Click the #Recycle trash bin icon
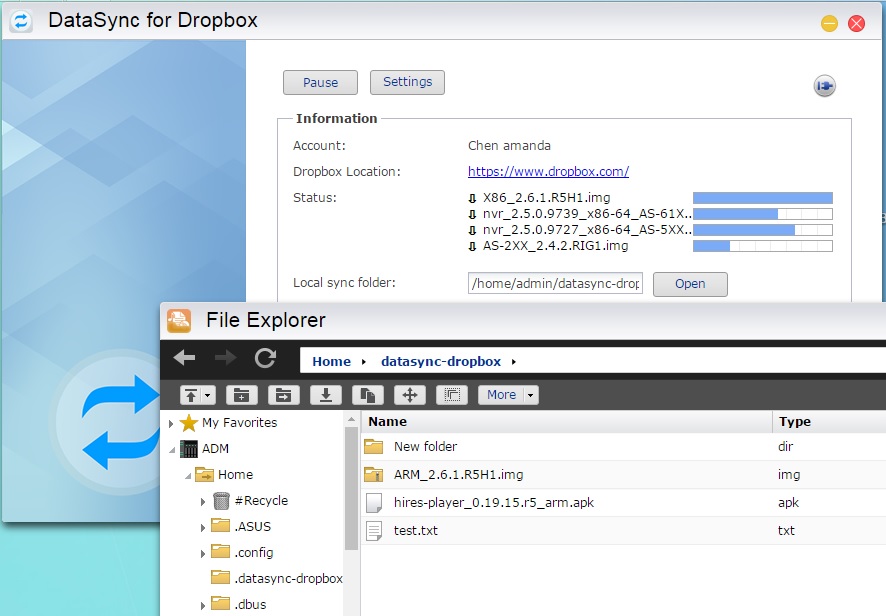 point(221,501)
